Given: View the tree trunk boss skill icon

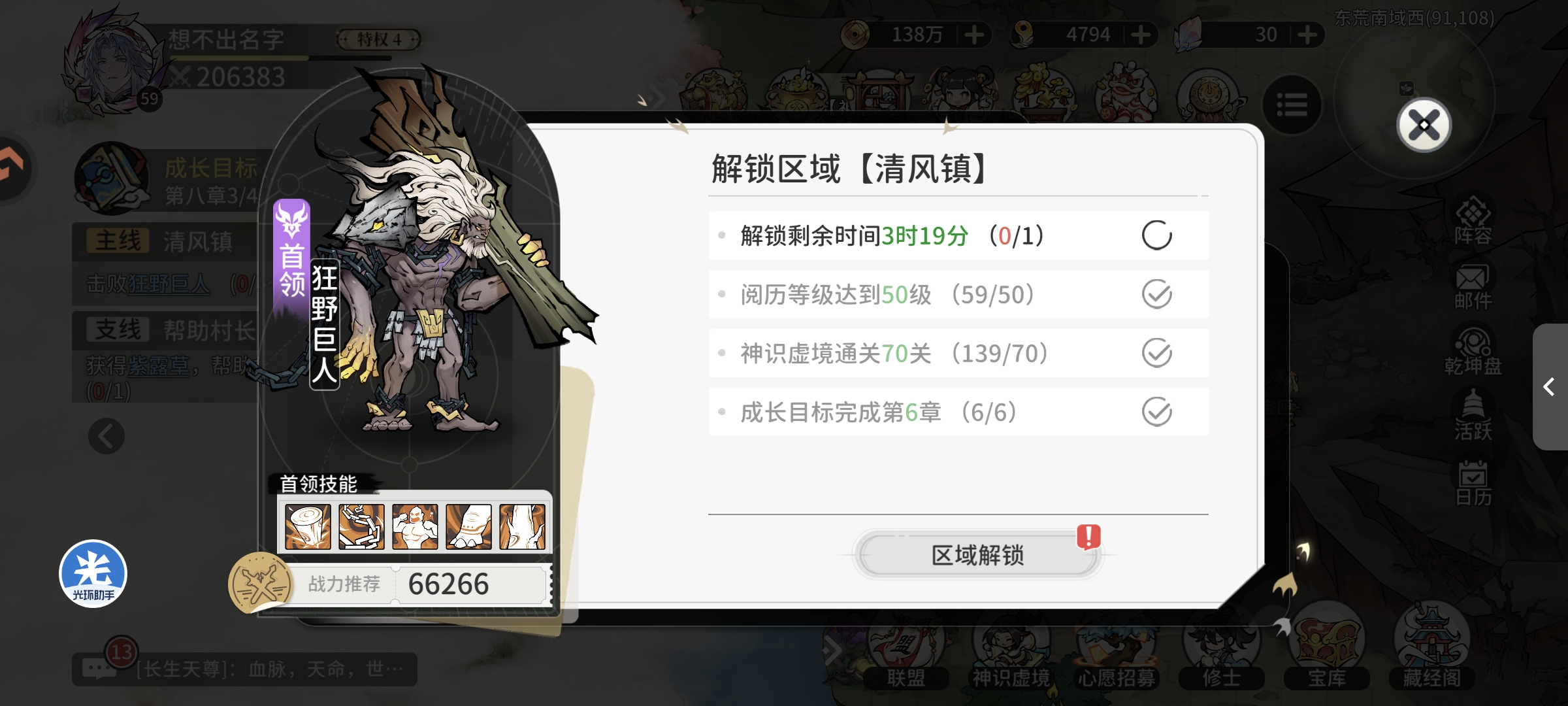Looking at the screenshot, I should click(x=522, y=526).
